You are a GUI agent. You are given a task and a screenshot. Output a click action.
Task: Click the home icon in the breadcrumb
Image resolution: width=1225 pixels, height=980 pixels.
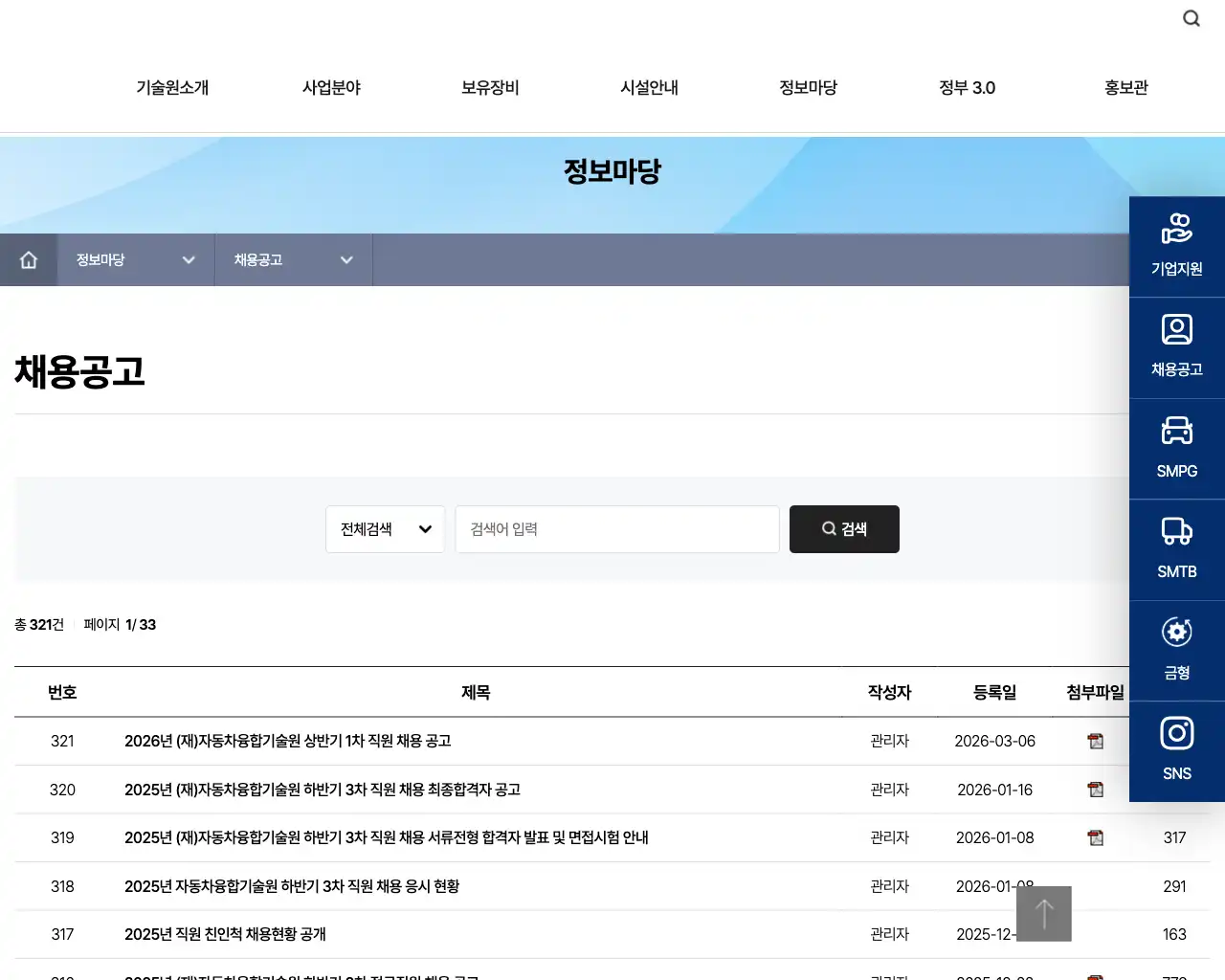click(x=29, y=259)
